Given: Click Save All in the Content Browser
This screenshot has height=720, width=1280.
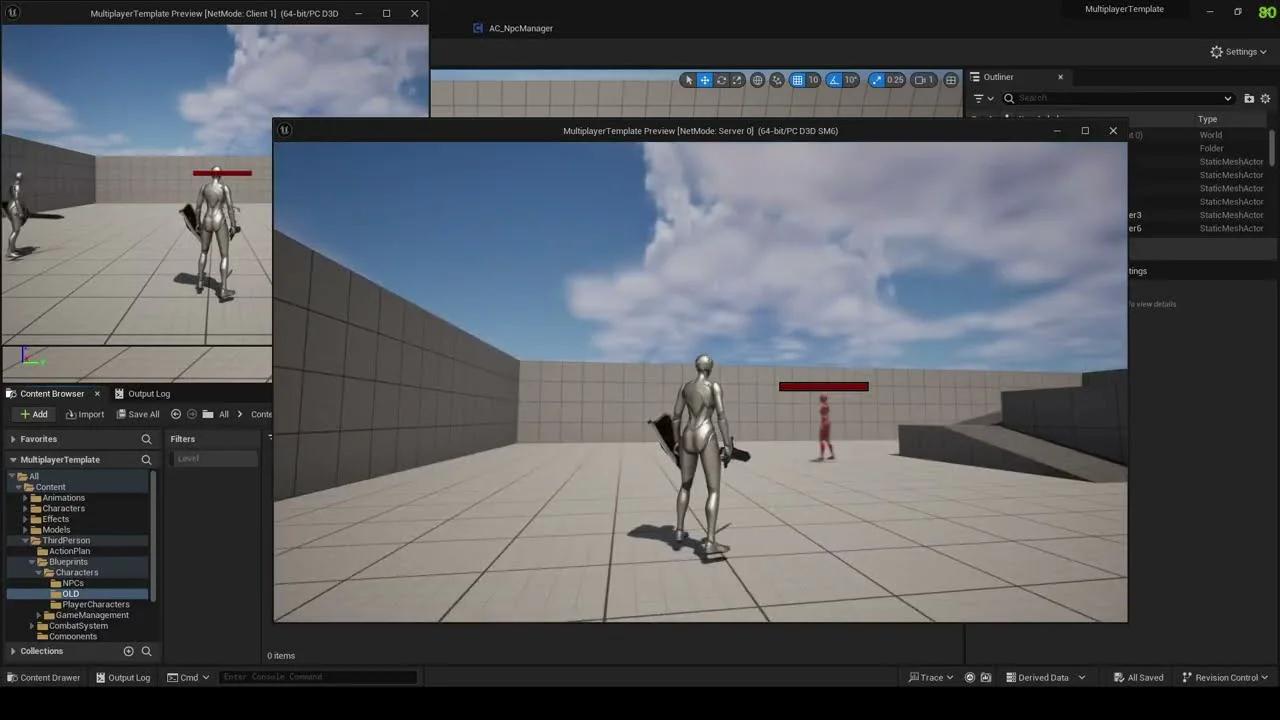Looking at the screenshot, I should [138, 414].
